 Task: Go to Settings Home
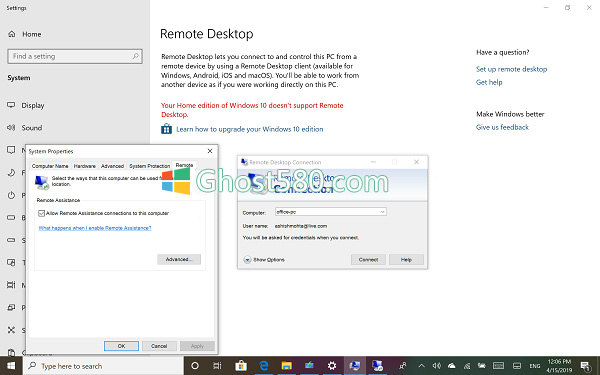[24, 34]
